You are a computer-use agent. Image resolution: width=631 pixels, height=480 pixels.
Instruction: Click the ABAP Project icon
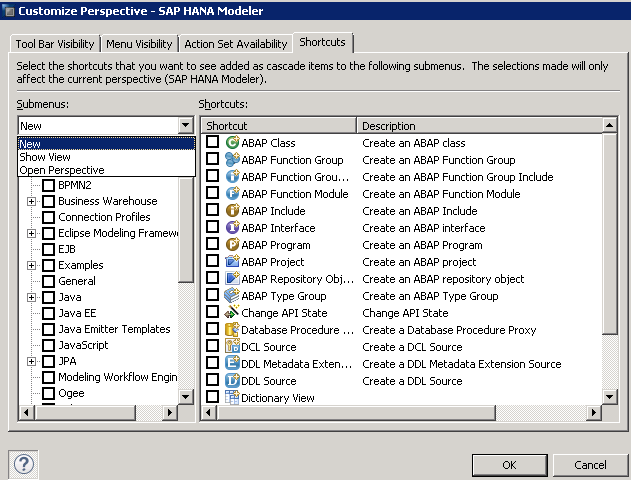tap(232, 262)
